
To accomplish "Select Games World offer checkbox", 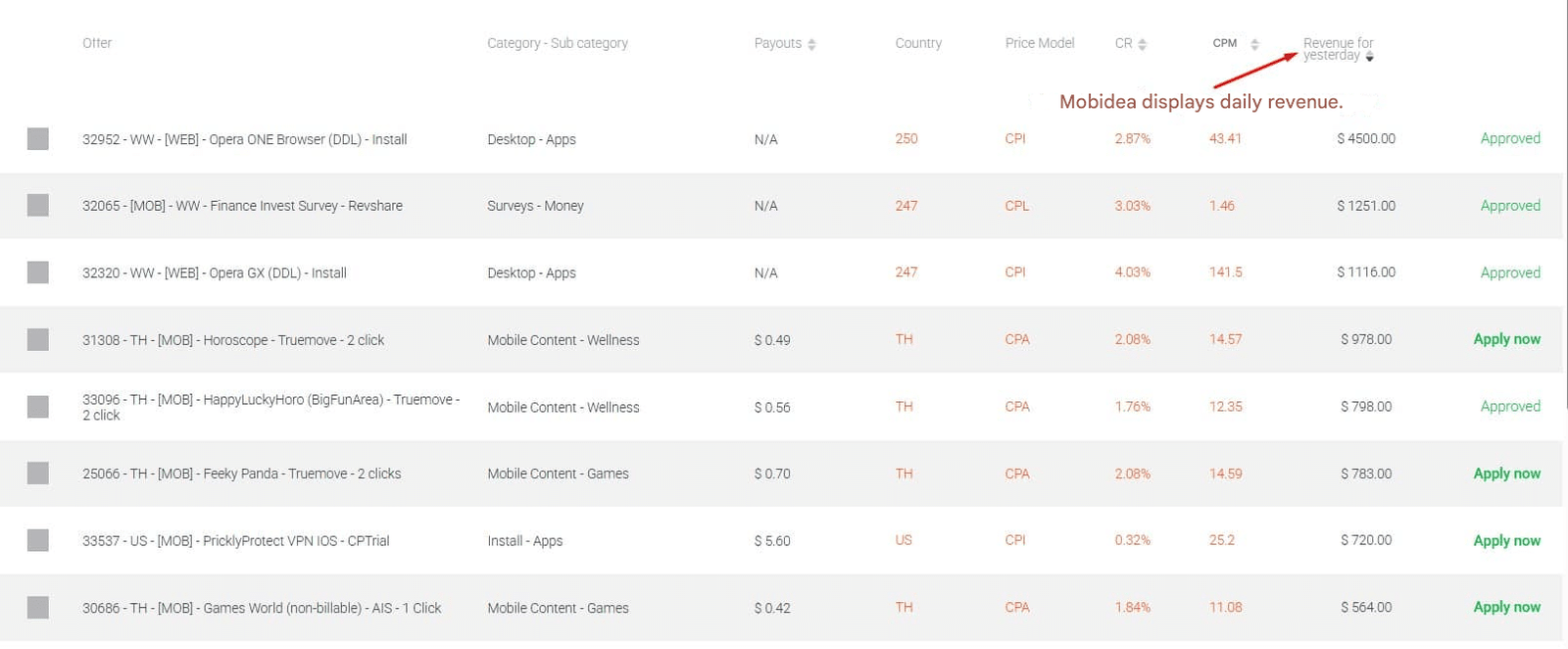I will click(38, 608).
